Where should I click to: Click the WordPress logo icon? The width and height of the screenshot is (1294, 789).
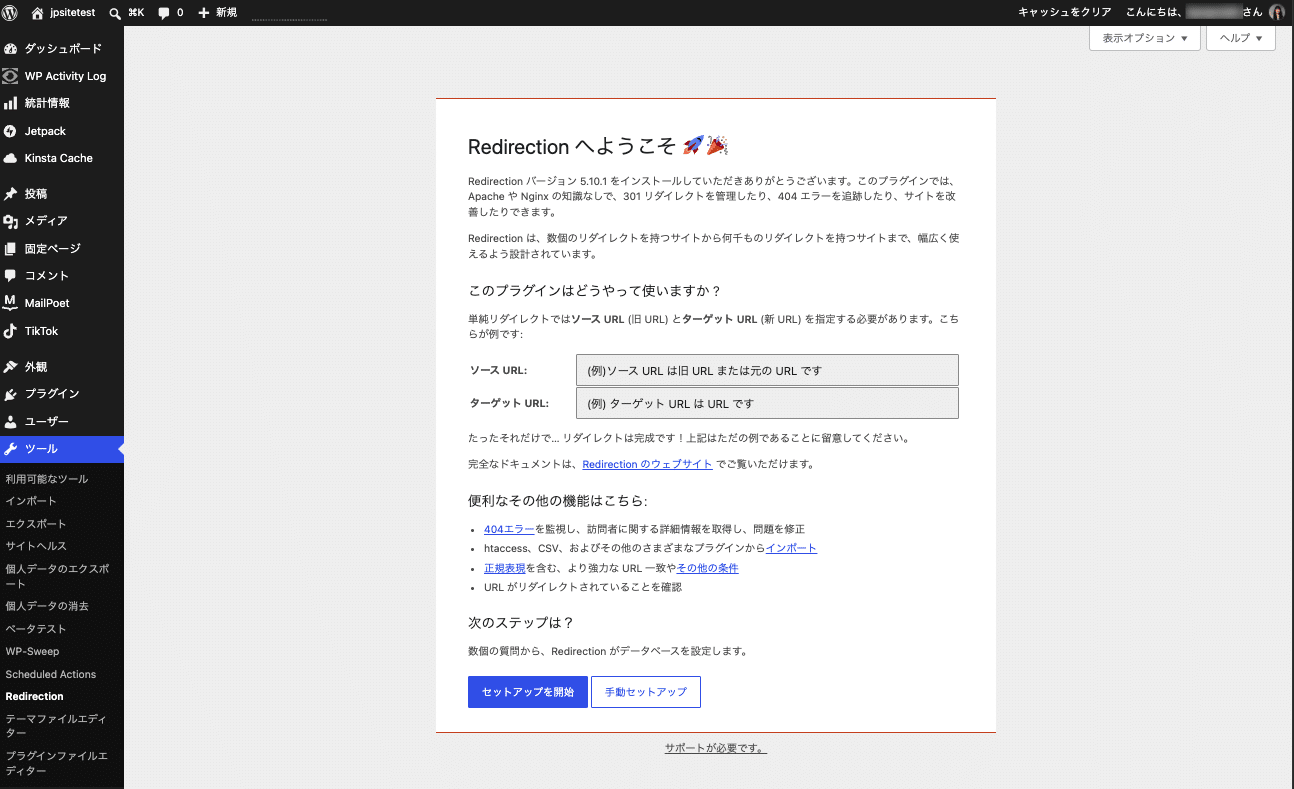[x=10, y=13]
